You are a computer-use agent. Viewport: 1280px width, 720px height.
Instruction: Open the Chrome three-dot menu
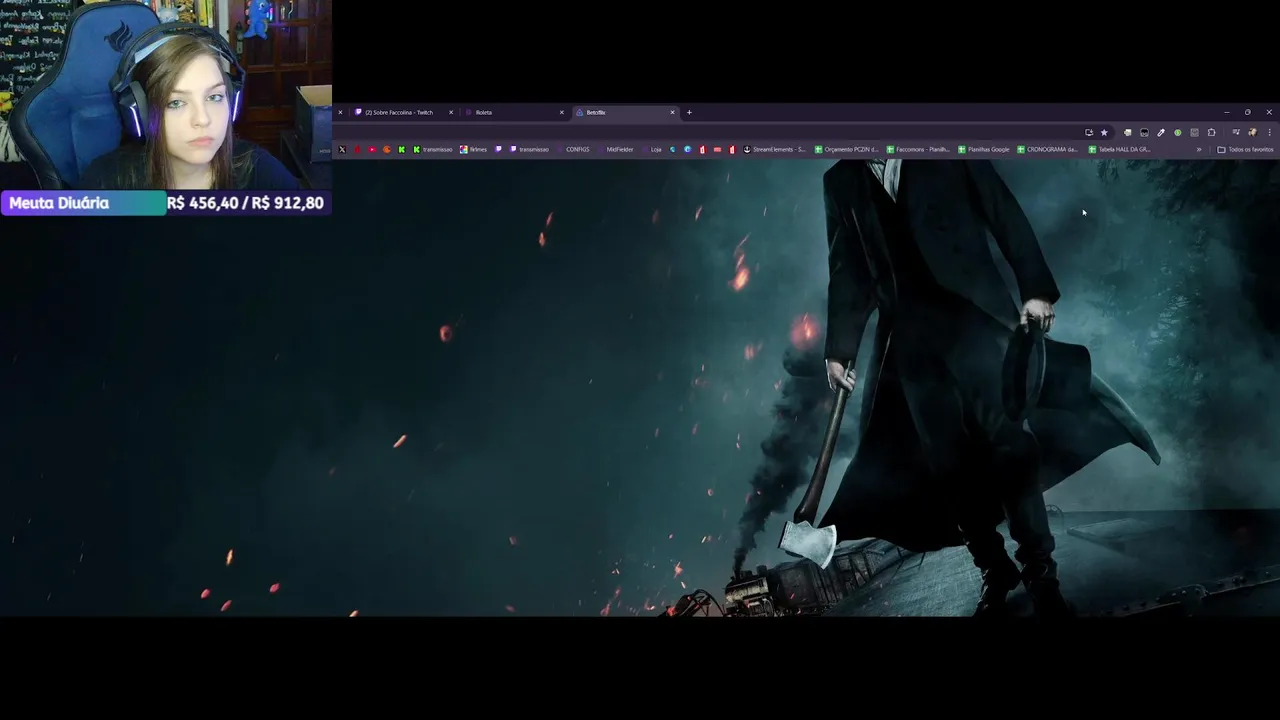tap(1269, 132)
